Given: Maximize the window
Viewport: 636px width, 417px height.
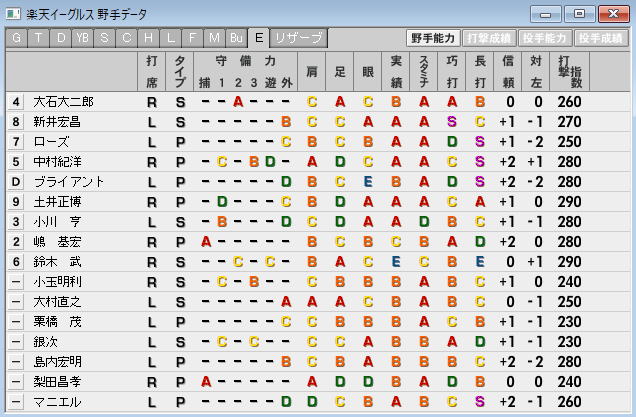Looking at the screenshot, I should 577,14.
